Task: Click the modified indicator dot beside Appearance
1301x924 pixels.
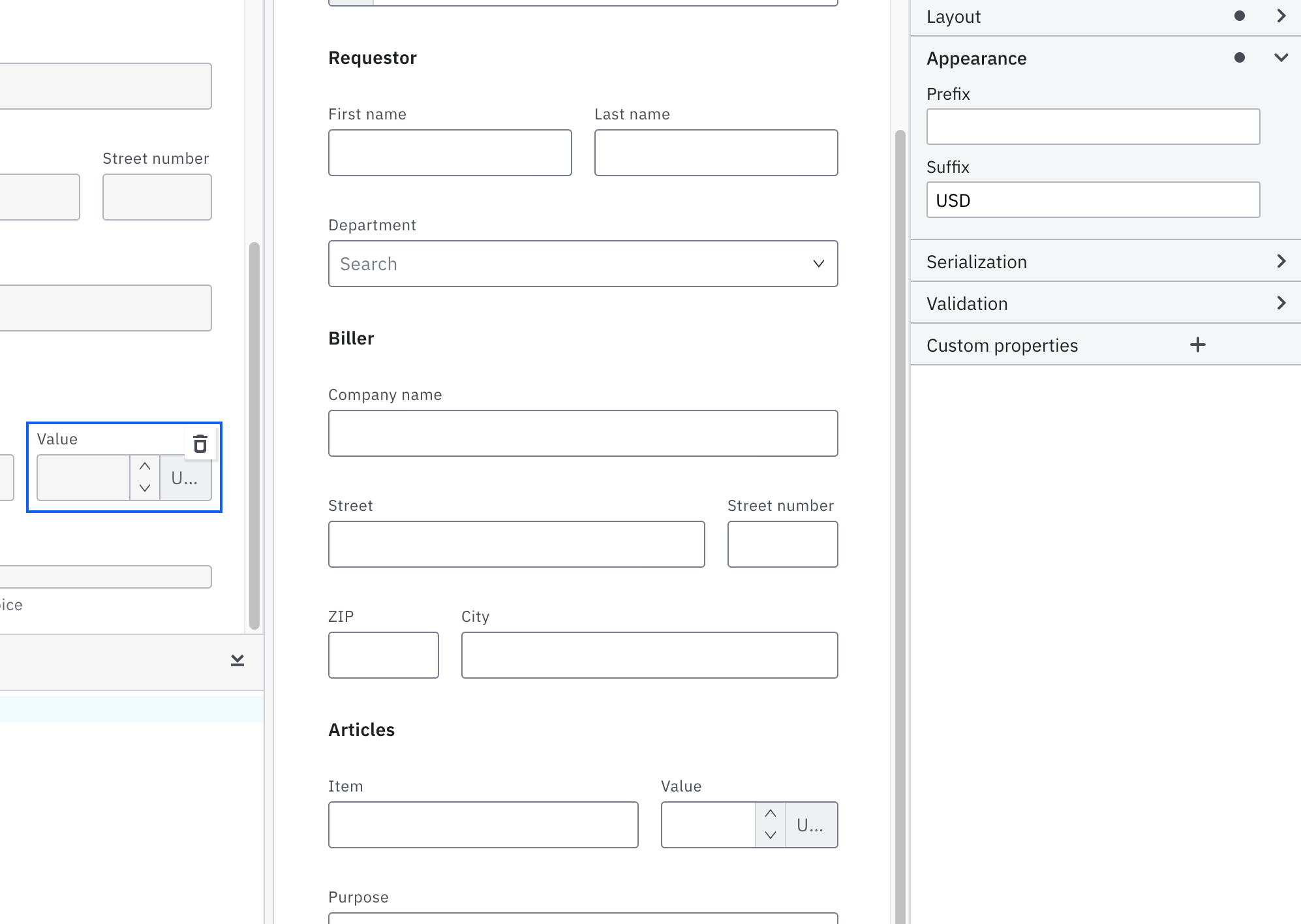Action: (1239, 57)
